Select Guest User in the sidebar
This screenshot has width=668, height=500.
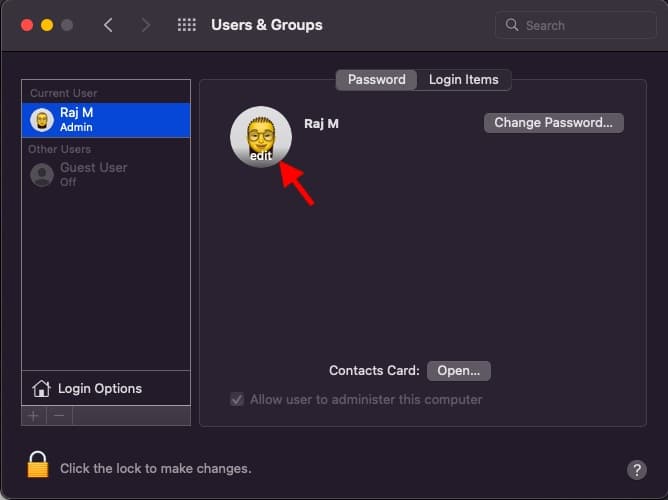pyautogui.click(x=93, y=174)
